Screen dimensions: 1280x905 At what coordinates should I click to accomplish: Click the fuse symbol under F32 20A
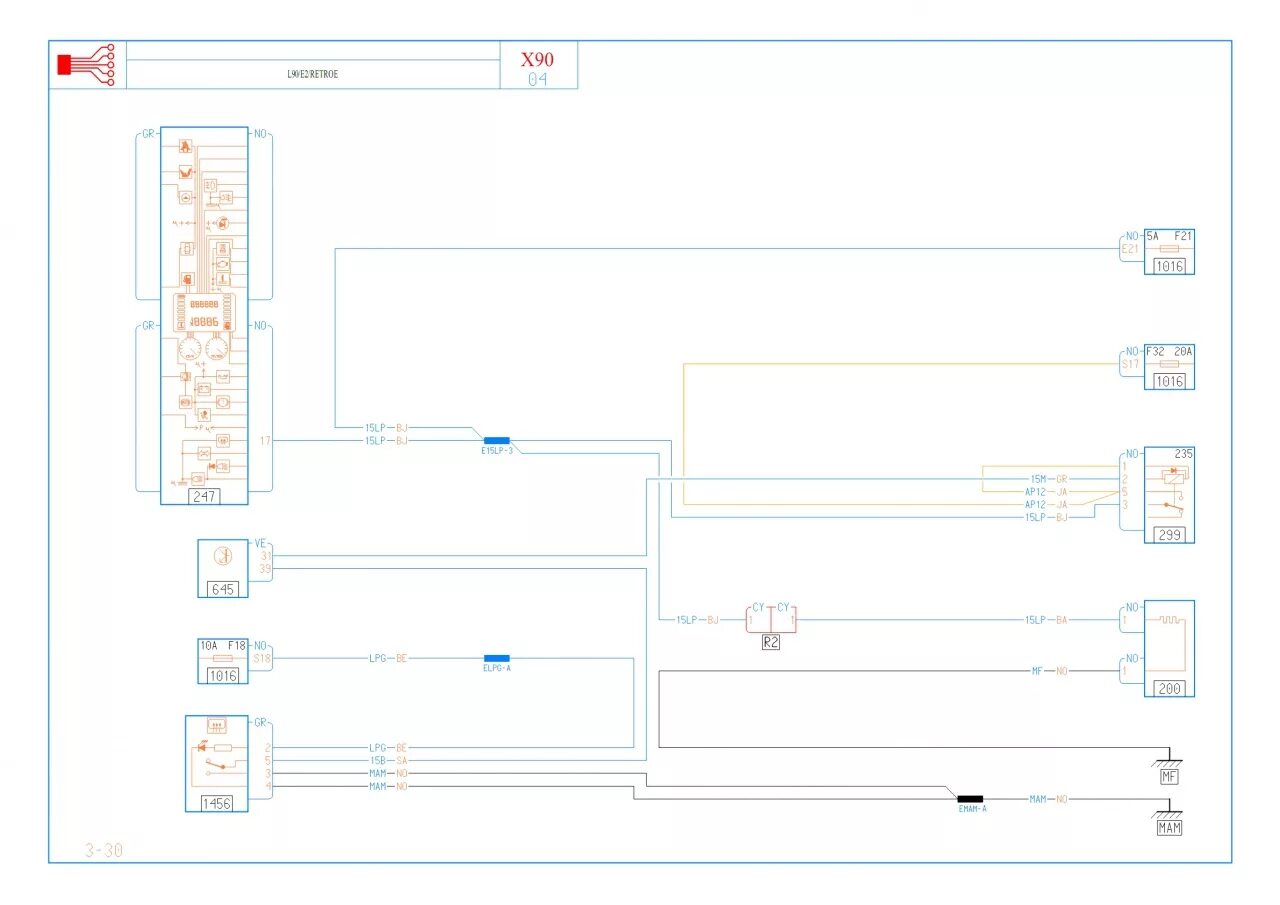(1169, 365)
